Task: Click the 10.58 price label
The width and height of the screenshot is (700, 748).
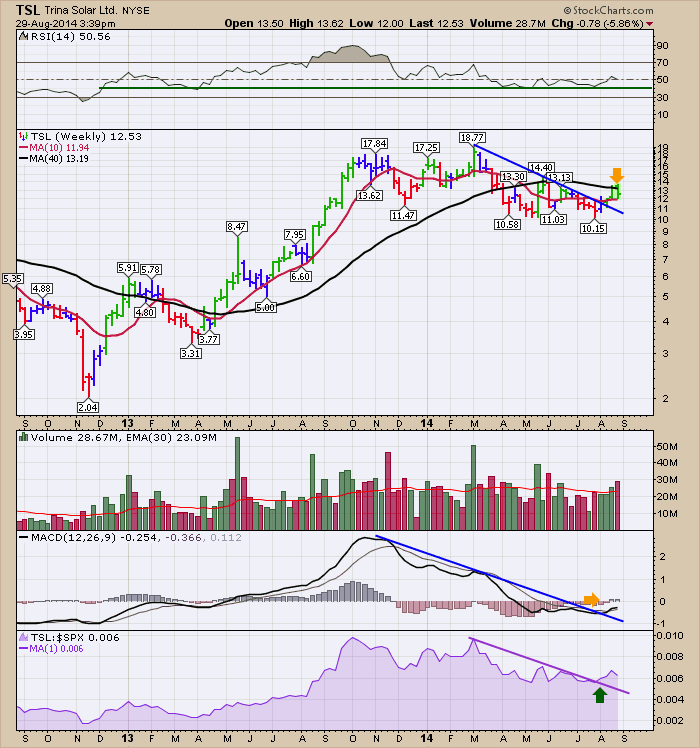Action: [507, 224]
